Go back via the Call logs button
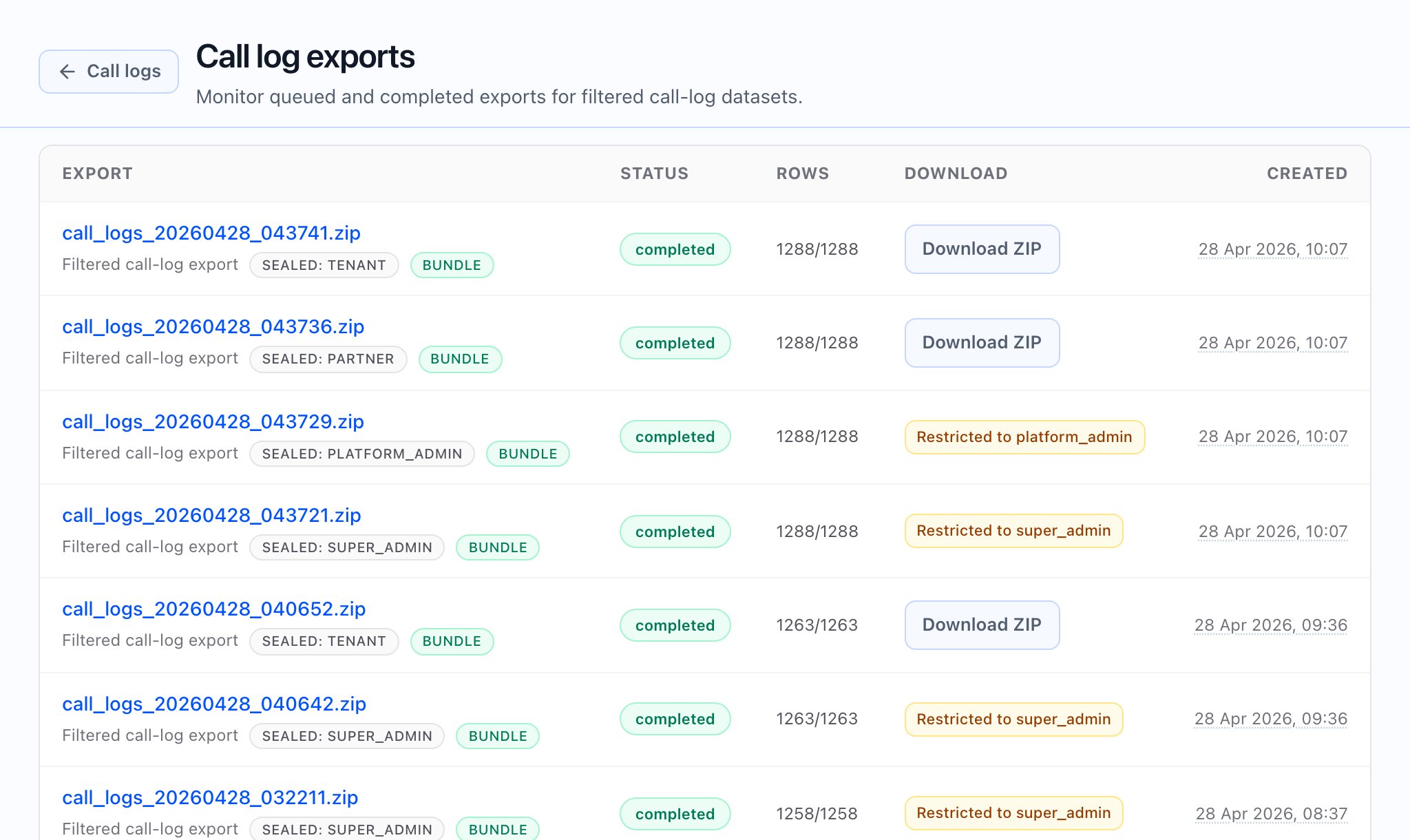This screenshot has height=840, width=1410. (109, 72)
